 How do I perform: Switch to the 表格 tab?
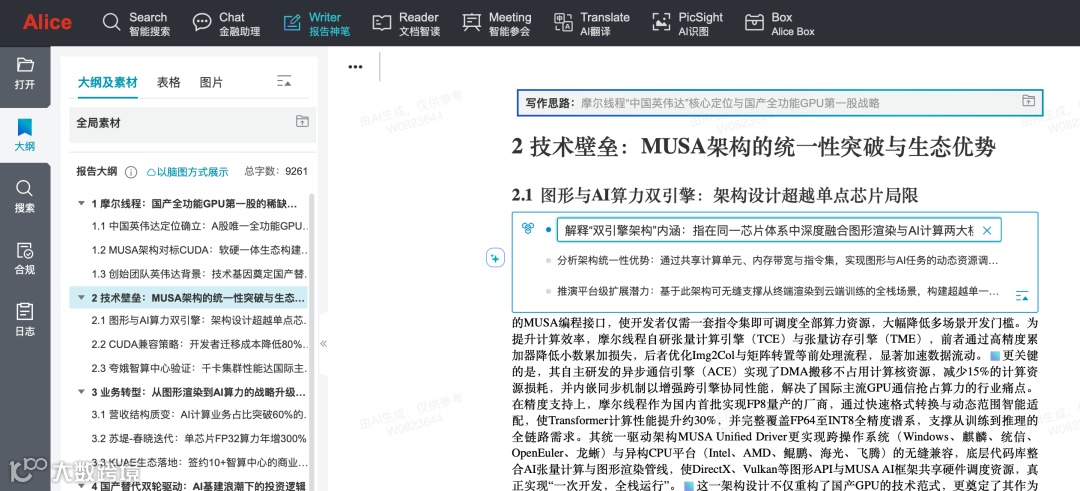[x=169, y=83]
